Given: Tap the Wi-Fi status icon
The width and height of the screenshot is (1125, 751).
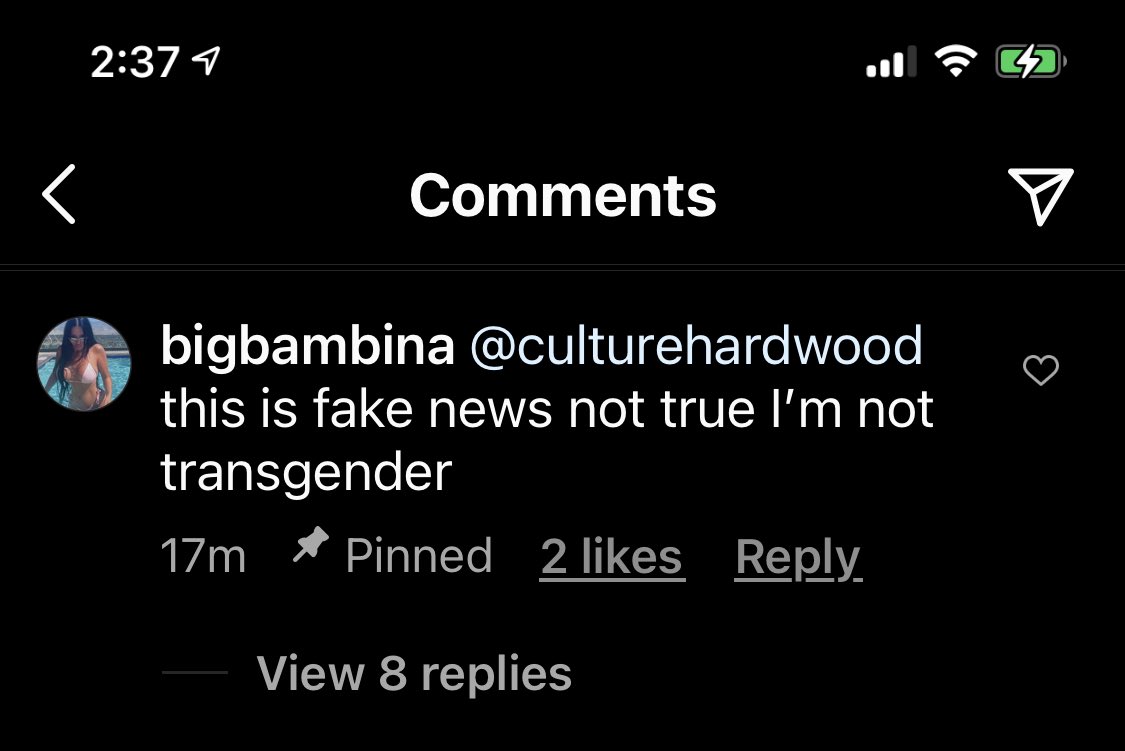Looking at the screenshot, I should pyautogui.click(x=955, y=61).
